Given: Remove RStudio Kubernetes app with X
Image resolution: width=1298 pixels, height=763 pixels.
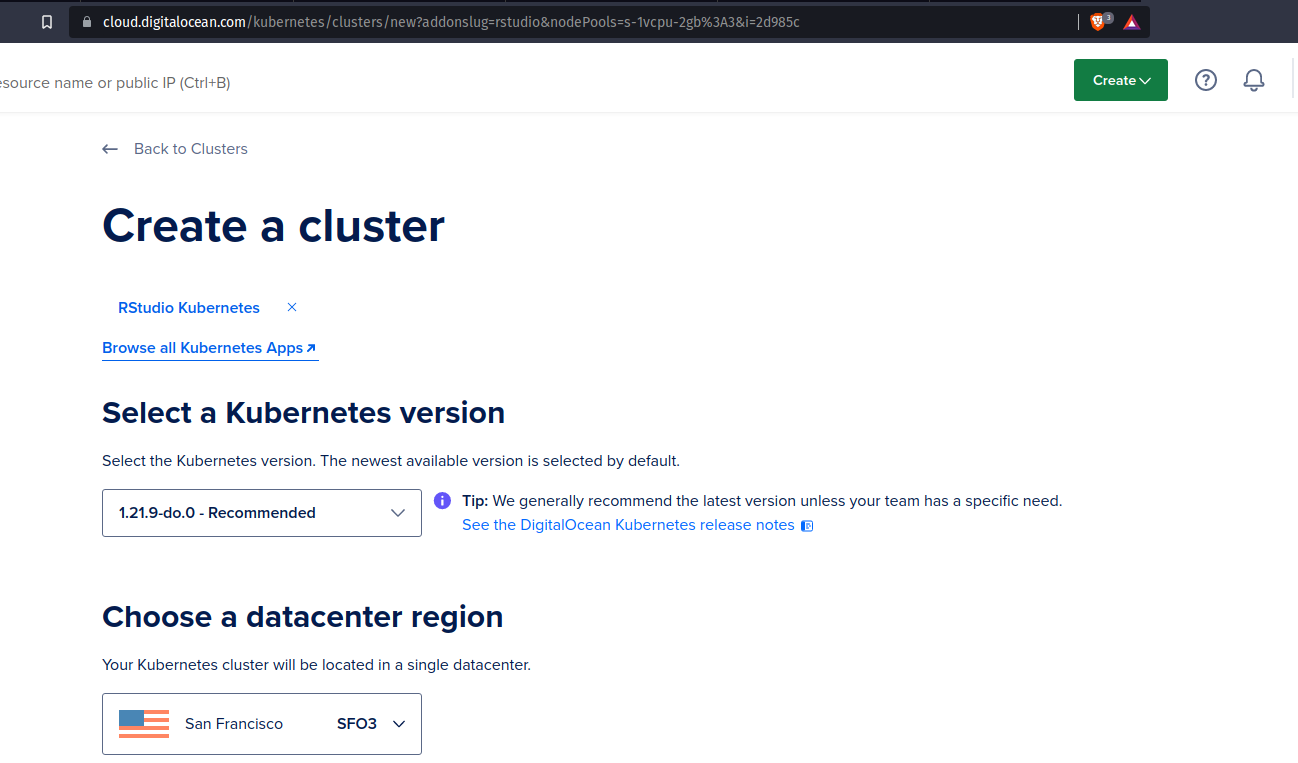Looking at the screenshot, I should pyautogui.click(x=292, y=307).
